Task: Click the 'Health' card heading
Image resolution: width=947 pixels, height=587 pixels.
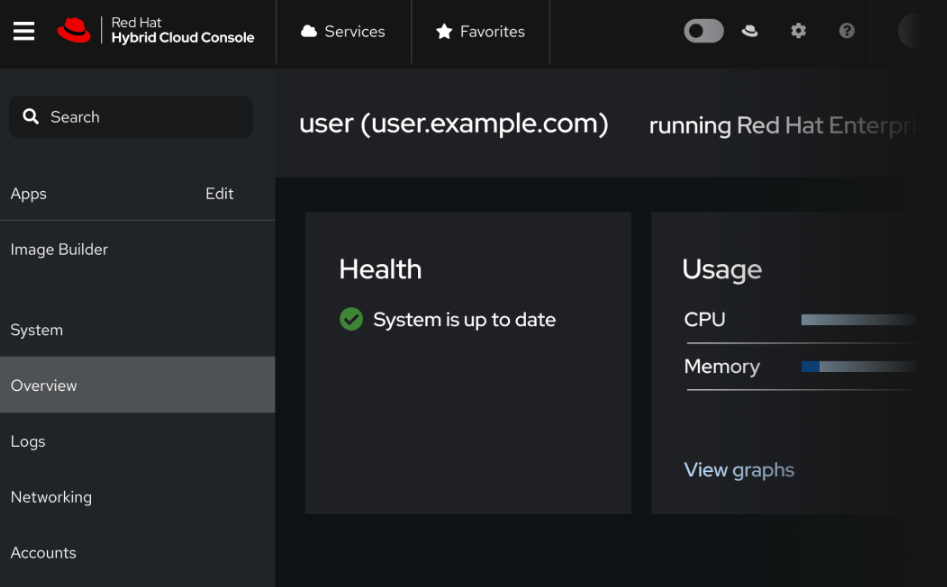Action: (380, 269)
